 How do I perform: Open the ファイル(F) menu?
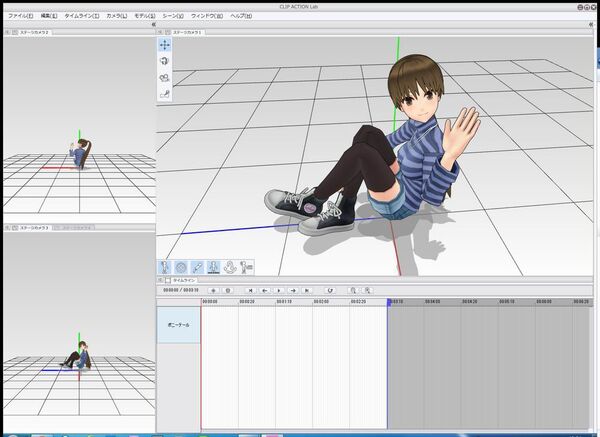(19, 16)
